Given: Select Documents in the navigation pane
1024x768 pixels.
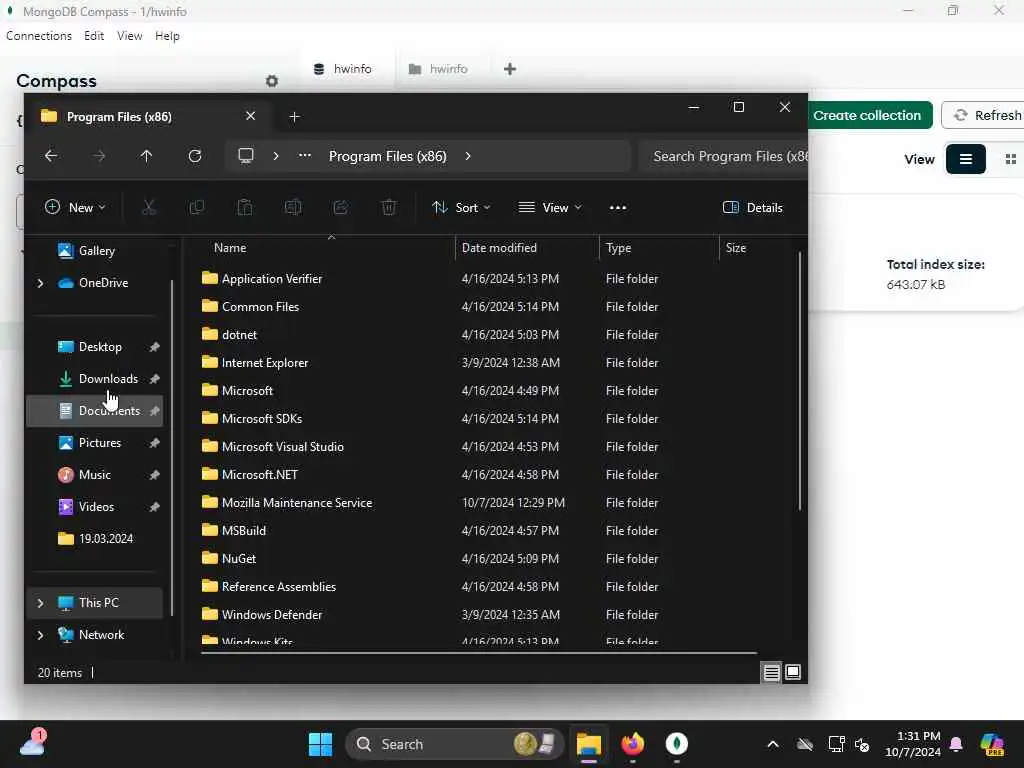Looking at the screenshot, I should [x=95, y=411].
